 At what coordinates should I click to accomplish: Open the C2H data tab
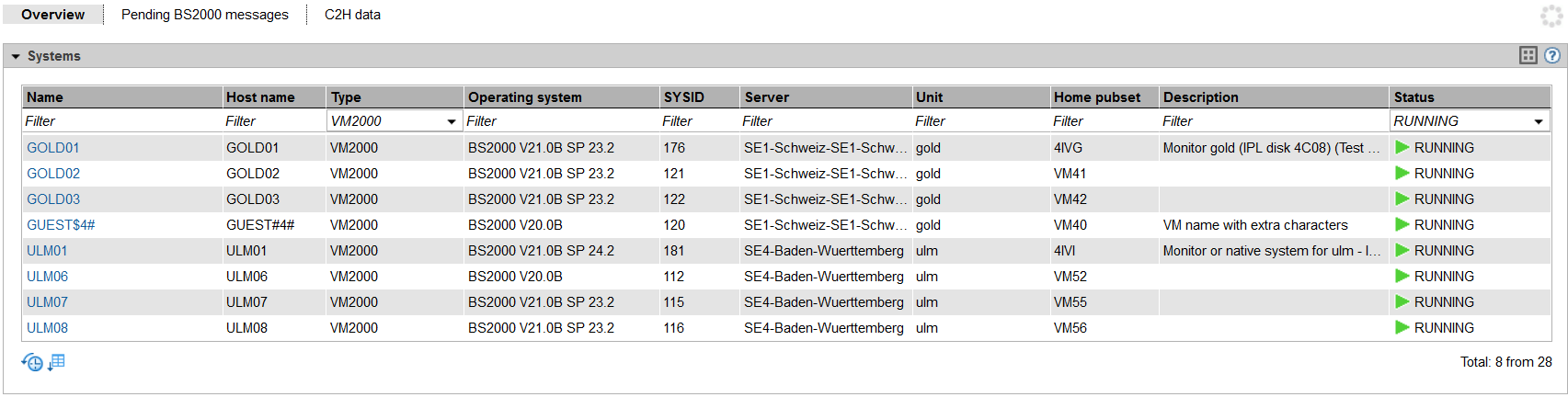(x=352, y=15)
